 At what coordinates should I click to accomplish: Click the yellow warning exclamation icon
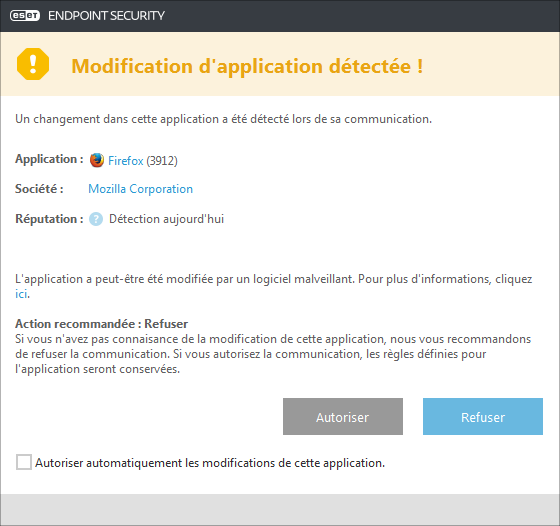click(x=33, y=64)
